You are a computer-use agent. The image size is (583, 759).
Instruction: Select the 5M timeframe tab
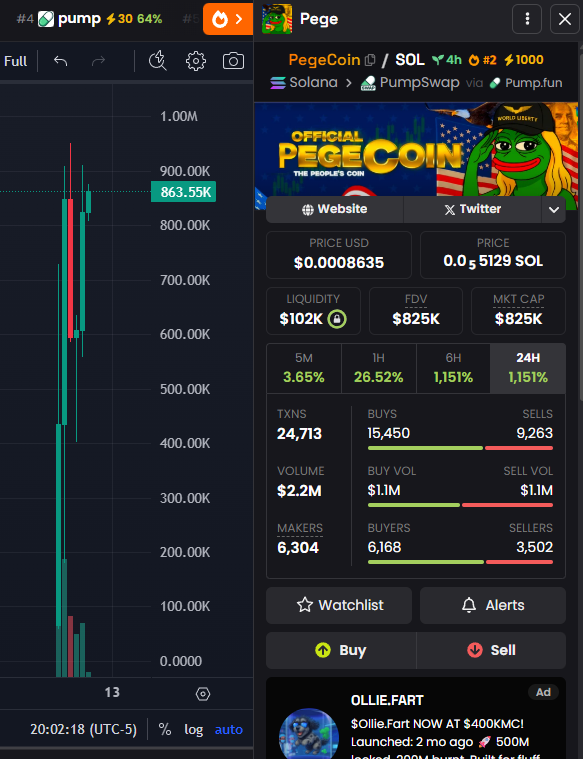click(304, 368)
